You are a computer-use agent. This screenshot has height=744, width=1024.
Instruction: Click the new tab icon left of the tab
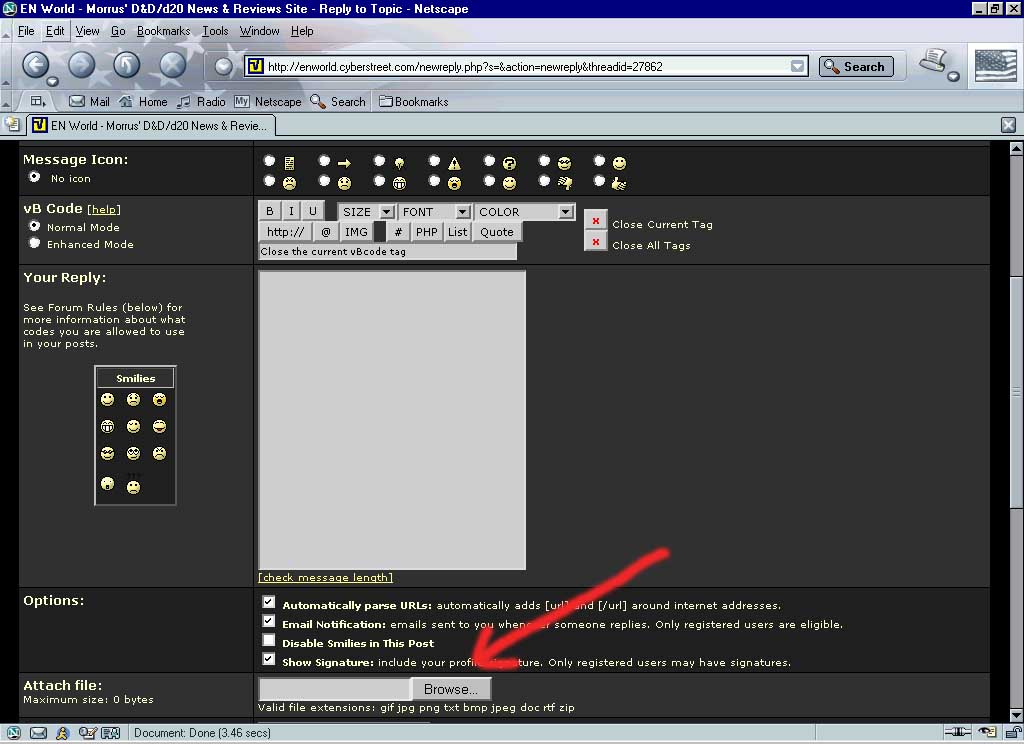[x=12, y=124]
